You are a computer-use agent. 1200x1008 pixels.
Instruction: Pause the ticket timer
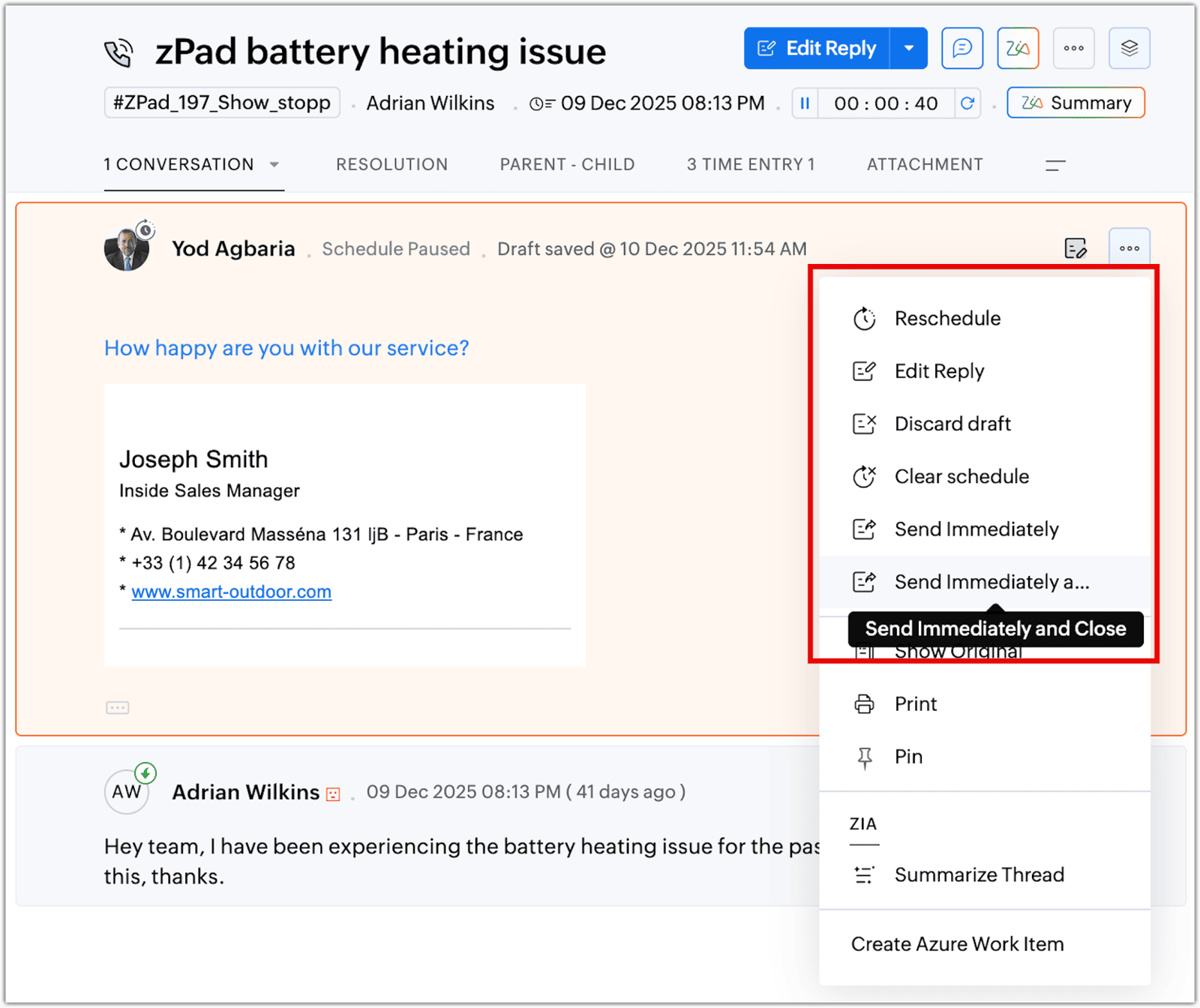[805, 103]
